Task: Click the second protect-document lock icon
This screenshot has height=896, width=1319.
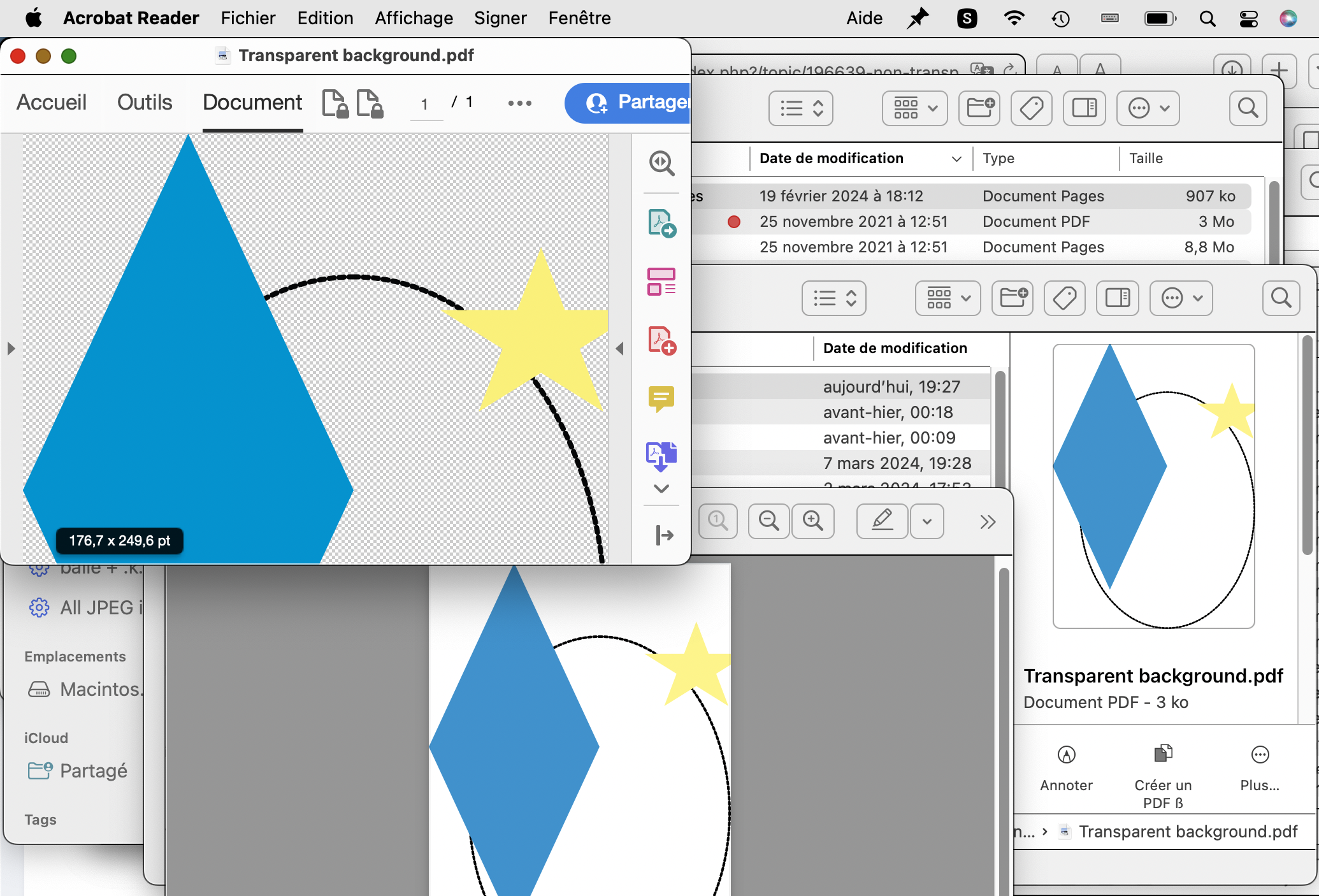Action: [x=370, y=103]
